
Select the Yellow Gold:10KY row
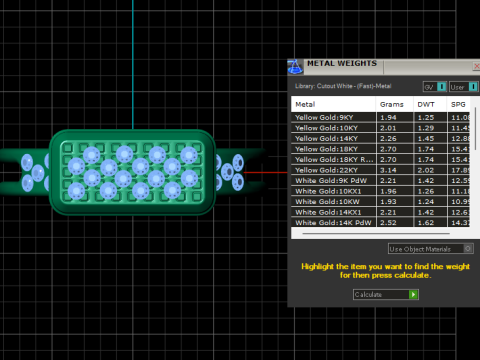coord(381,128)
